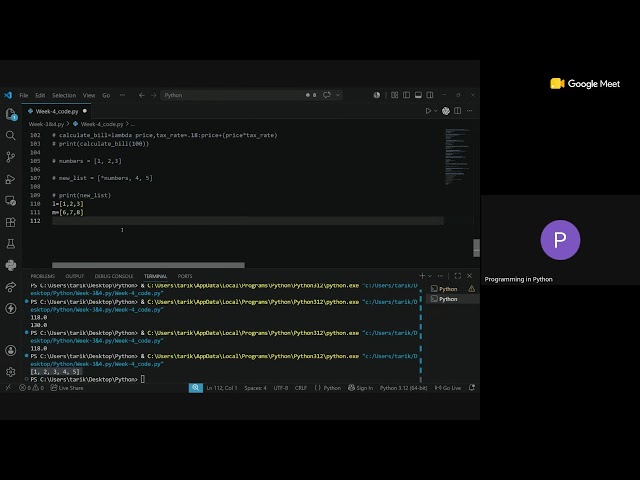Change encoding via UTF-8 status item
The height and width of the screenshot is (480, 640).
[x=280, y=388]
